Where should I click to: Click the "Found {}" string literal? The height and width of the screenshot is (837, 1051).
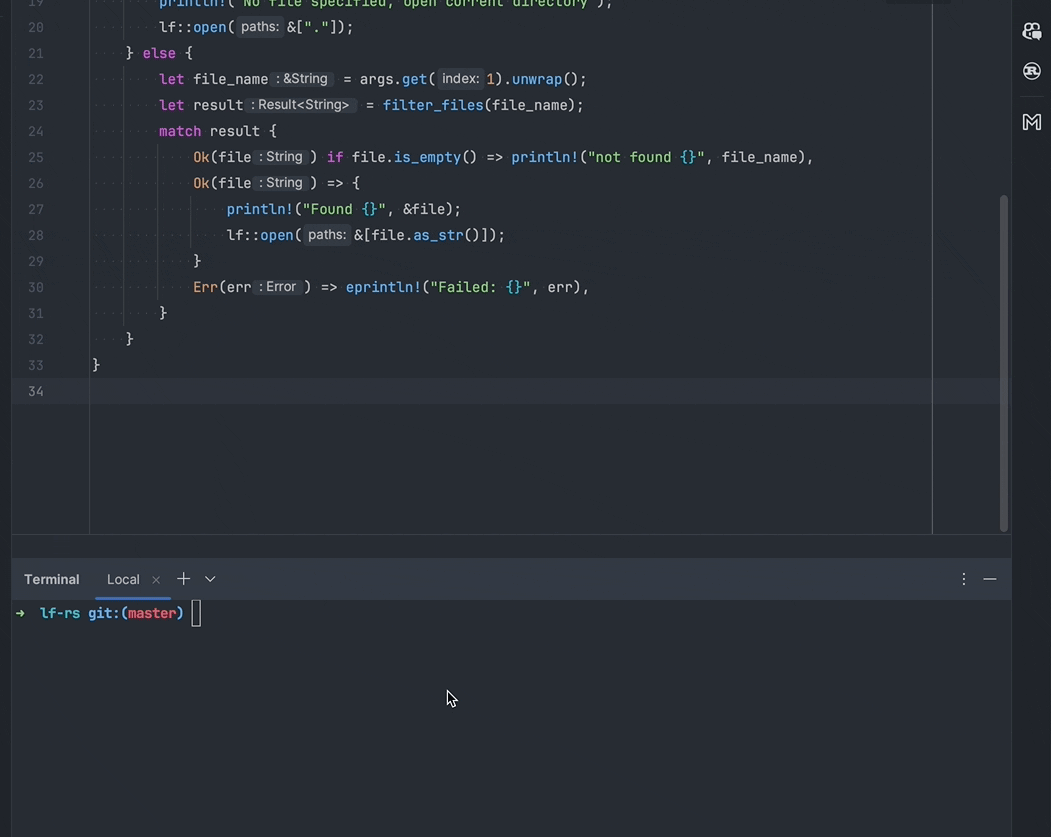click(x=345, y=209)
